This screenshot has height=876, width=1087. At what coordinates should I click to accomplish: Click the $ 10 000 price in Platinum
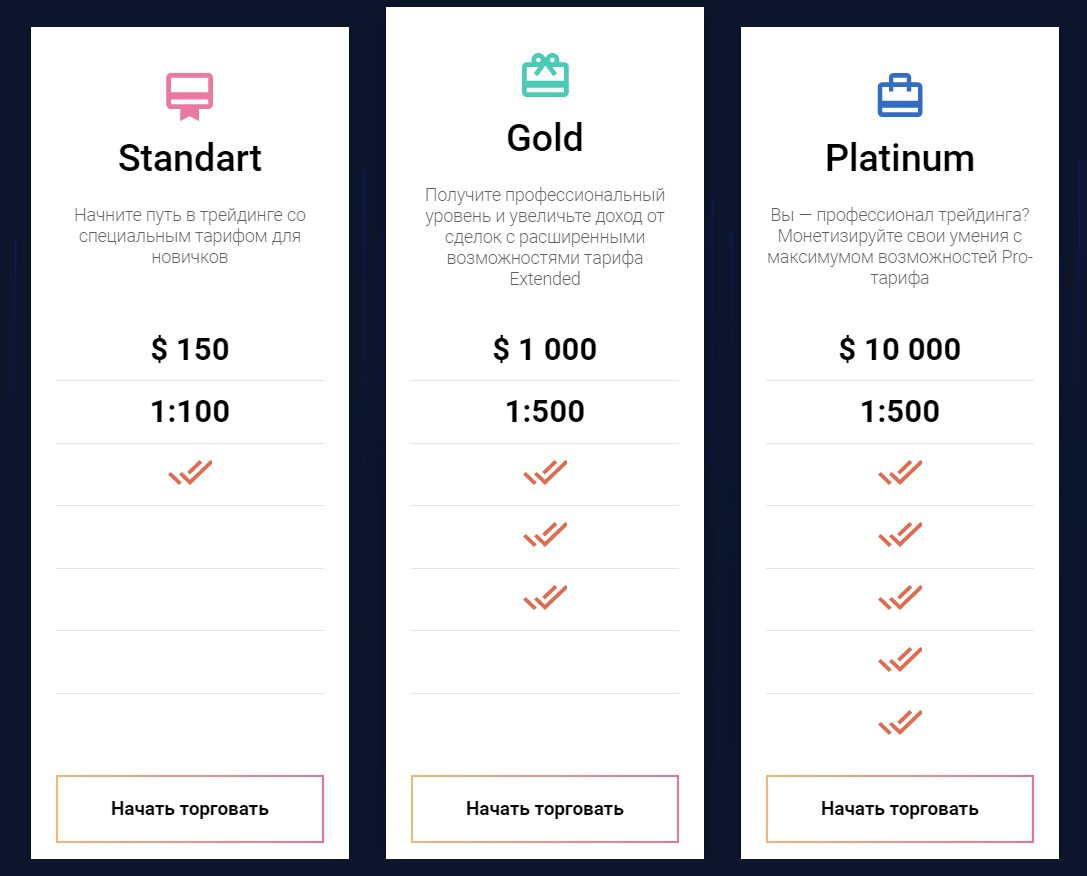[900, 349]
